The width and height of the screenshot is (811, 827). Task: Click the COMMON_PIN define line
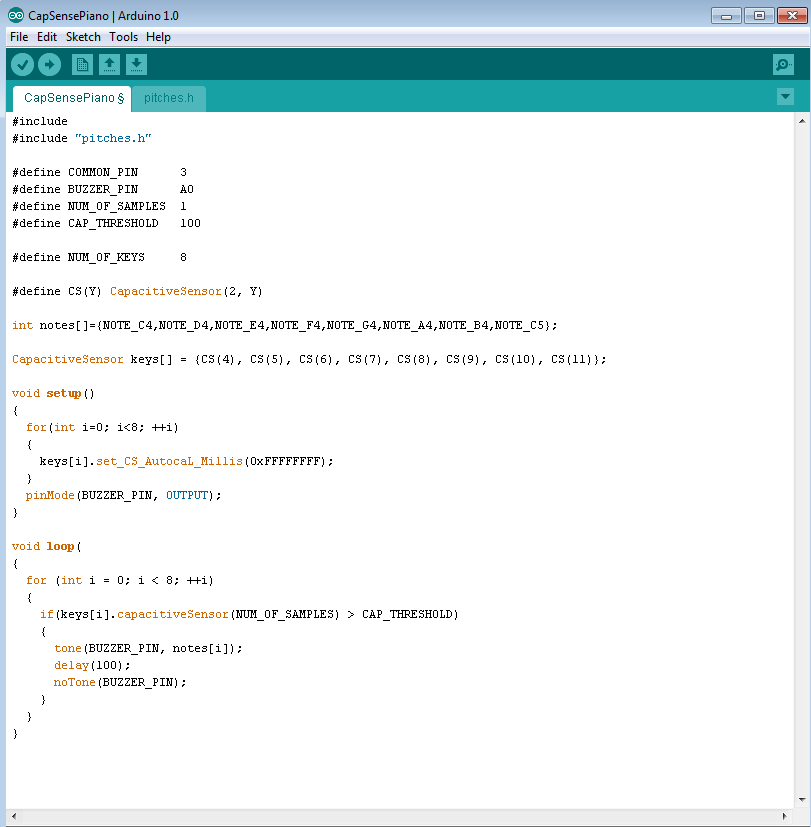99,172
